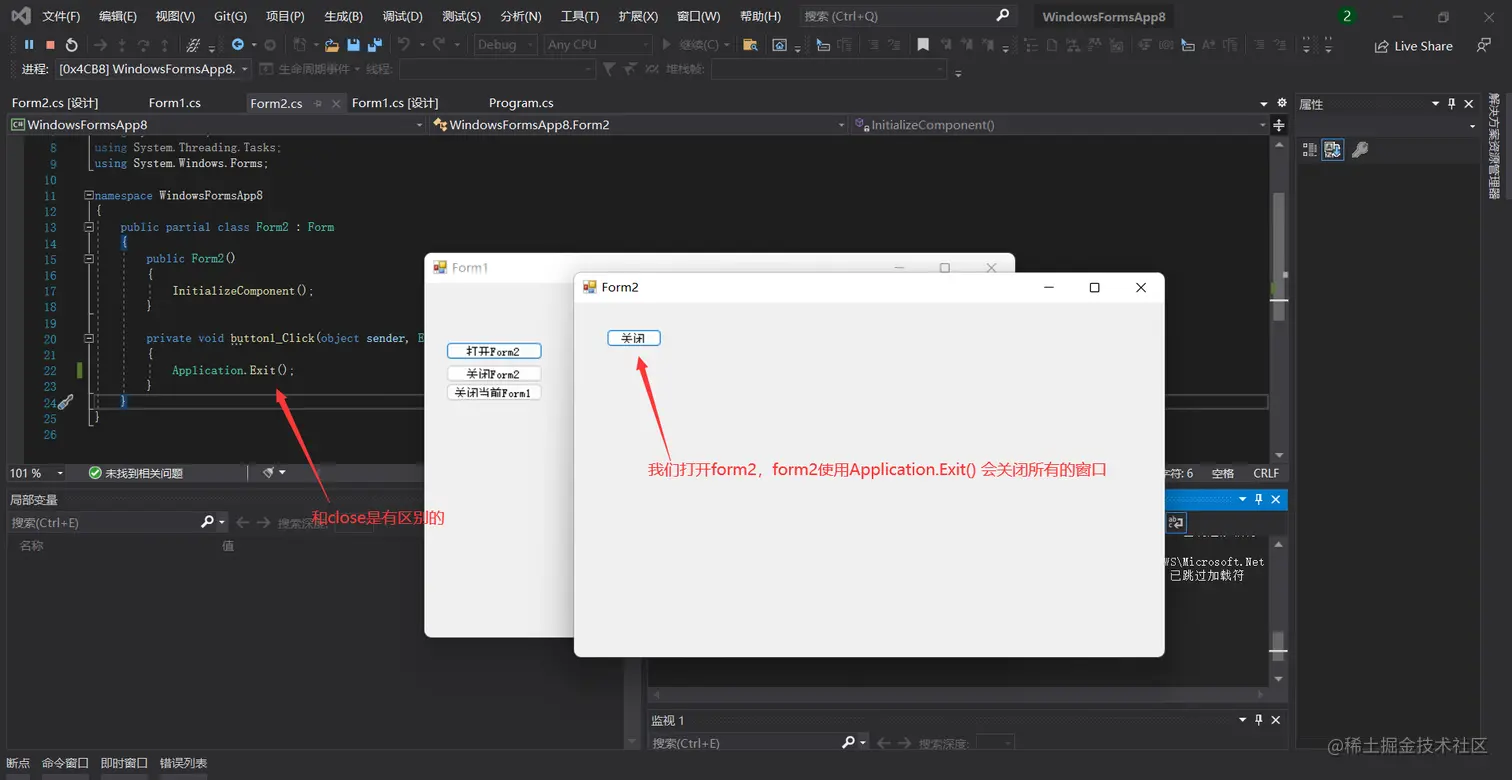Switch to the Form1.cs [设计] tab
The width and height of the screenshot is (1512, 780).
pos(395,103)
